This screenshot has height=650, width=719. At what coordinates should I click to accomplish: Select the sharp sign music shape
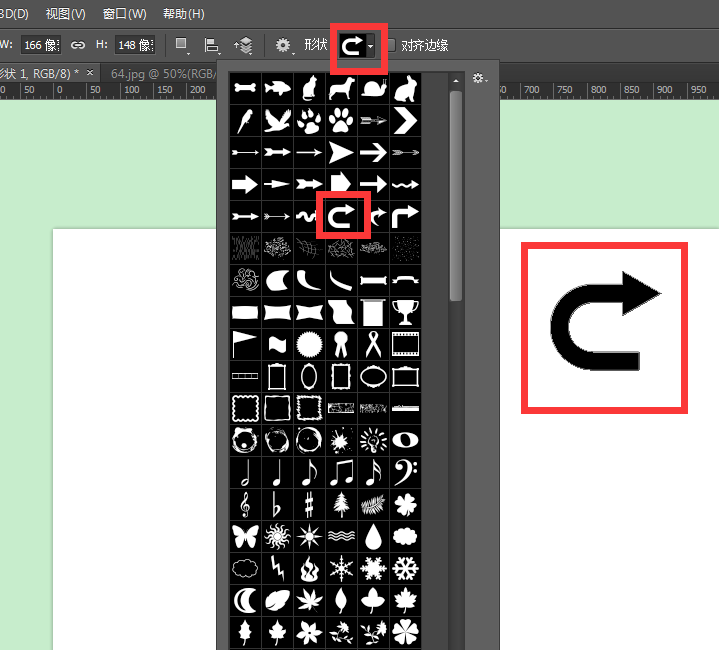[309, 505]
